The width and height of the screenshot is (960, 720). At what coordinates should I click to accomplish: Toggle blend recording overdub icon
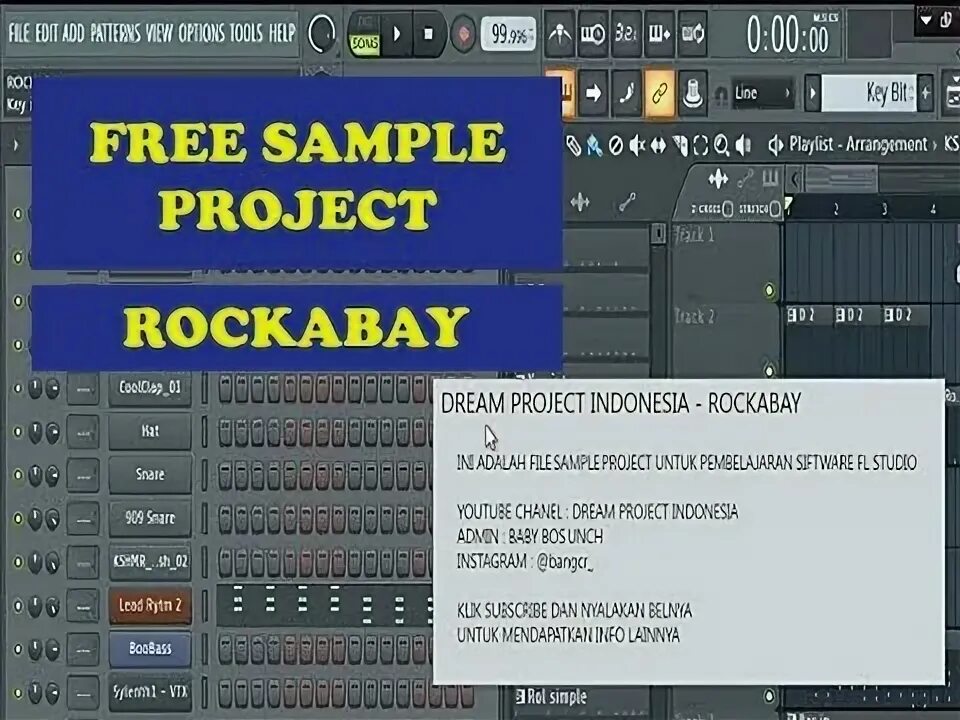click(659, 34)
